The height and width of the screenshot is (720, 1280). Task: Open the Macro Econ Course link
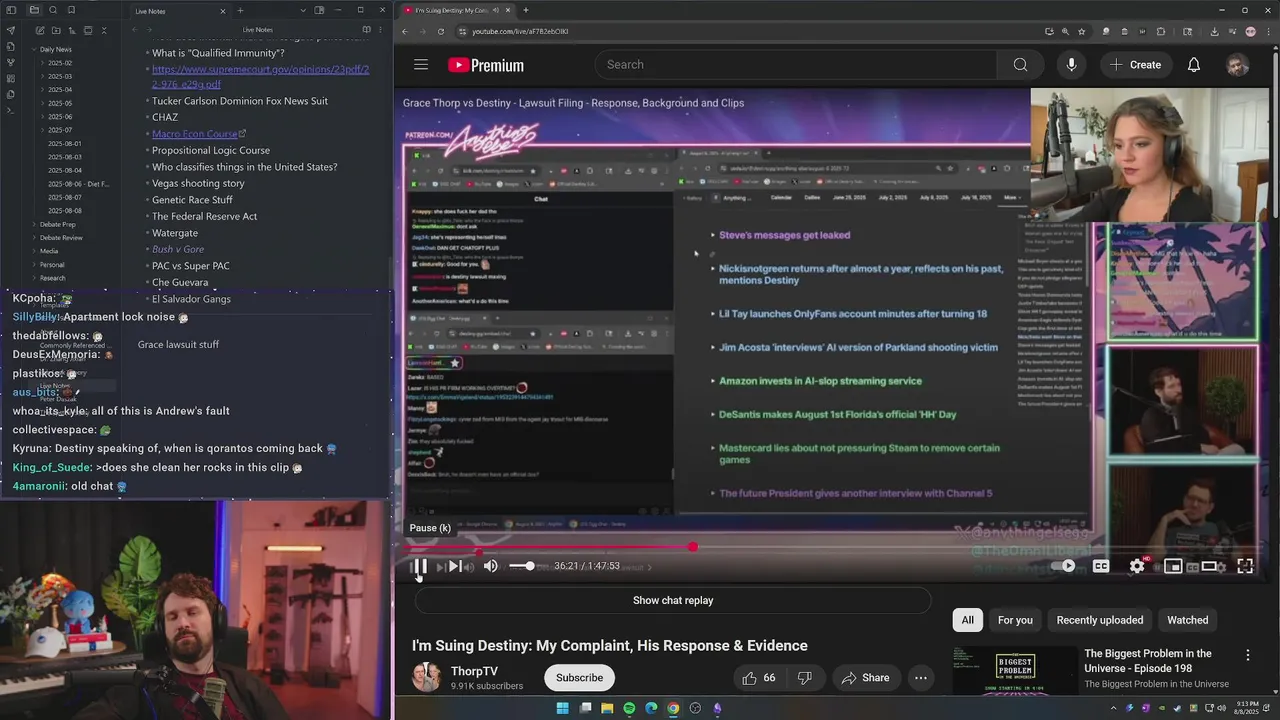[195, 134]
